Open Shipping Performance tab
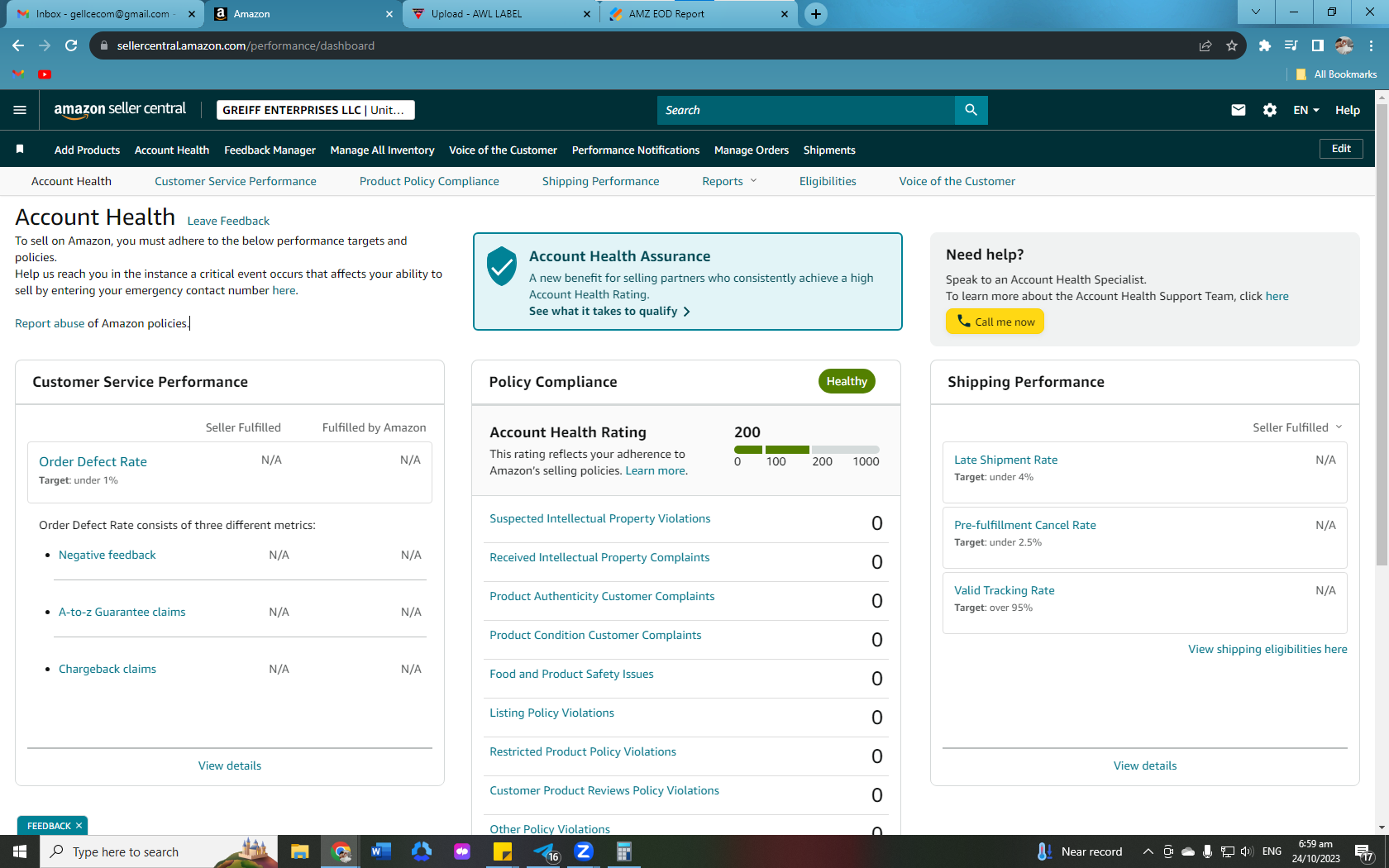 [x=600, y=181]
